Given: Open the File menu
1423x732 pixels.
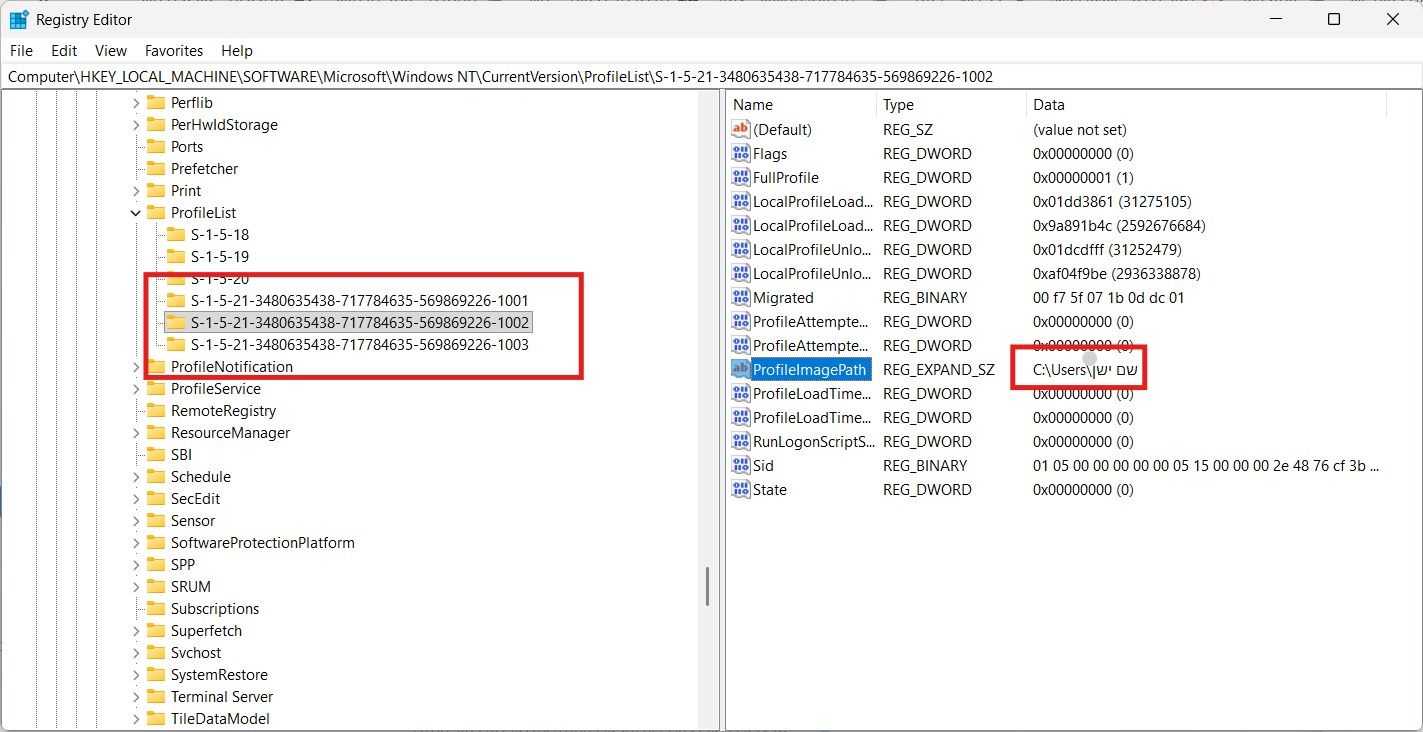Looking at the screenshot, I should click(21, 50).
